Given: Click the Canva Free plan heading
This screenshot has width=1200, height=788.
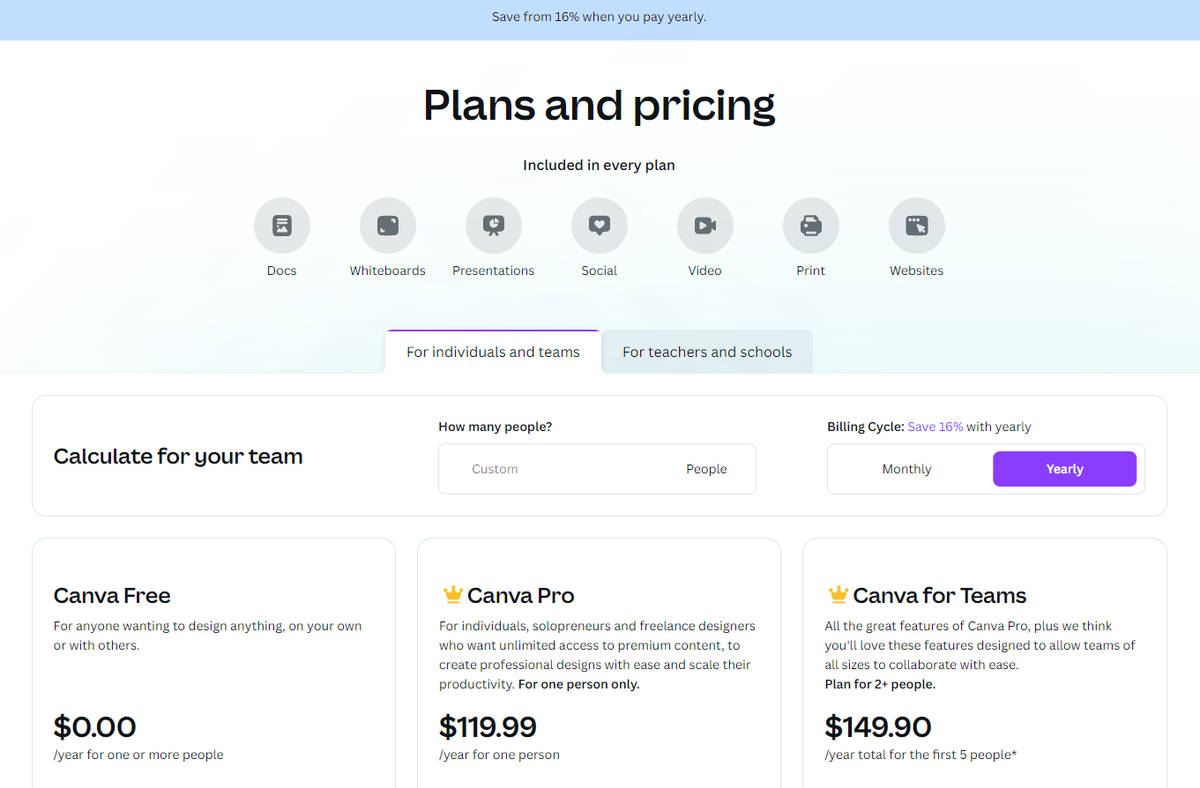Looking at the screenshot, I should [x=112, y=596].
